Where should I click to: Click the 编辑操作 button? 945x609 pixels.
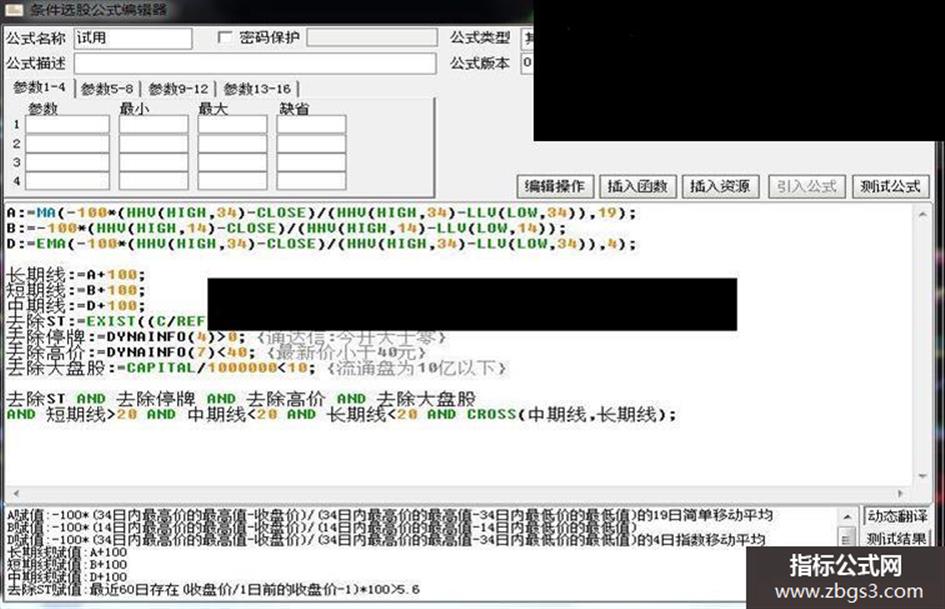click(x=555, y=186)
